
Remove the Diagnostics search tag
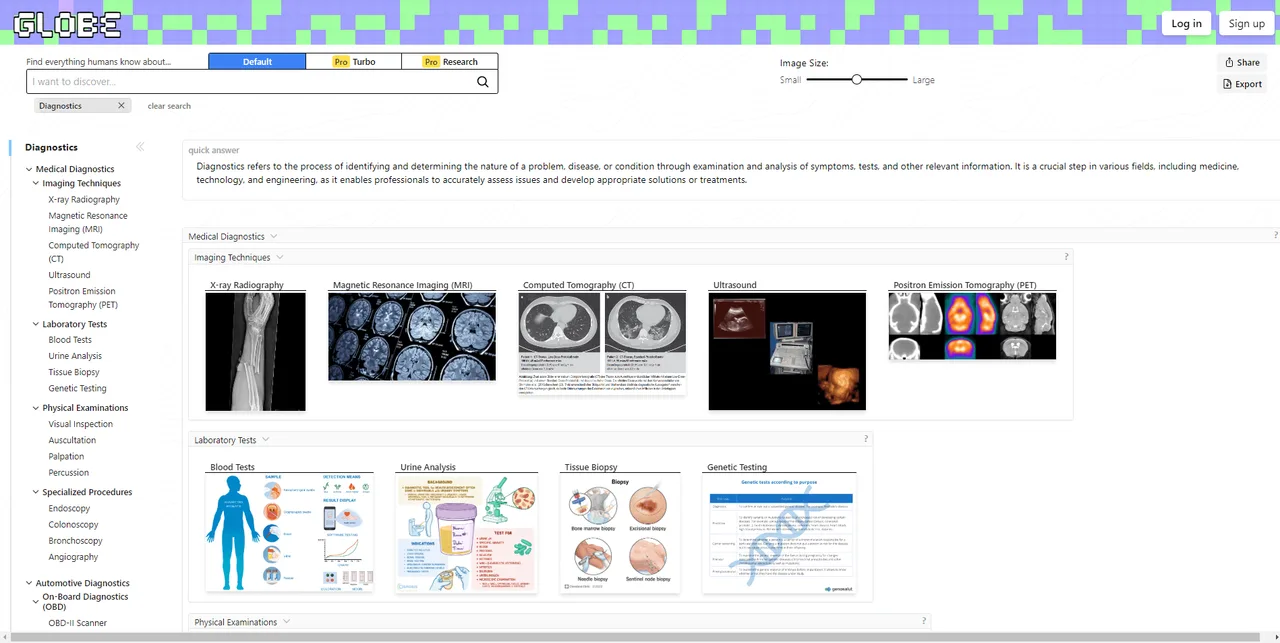tap(121, 106)
